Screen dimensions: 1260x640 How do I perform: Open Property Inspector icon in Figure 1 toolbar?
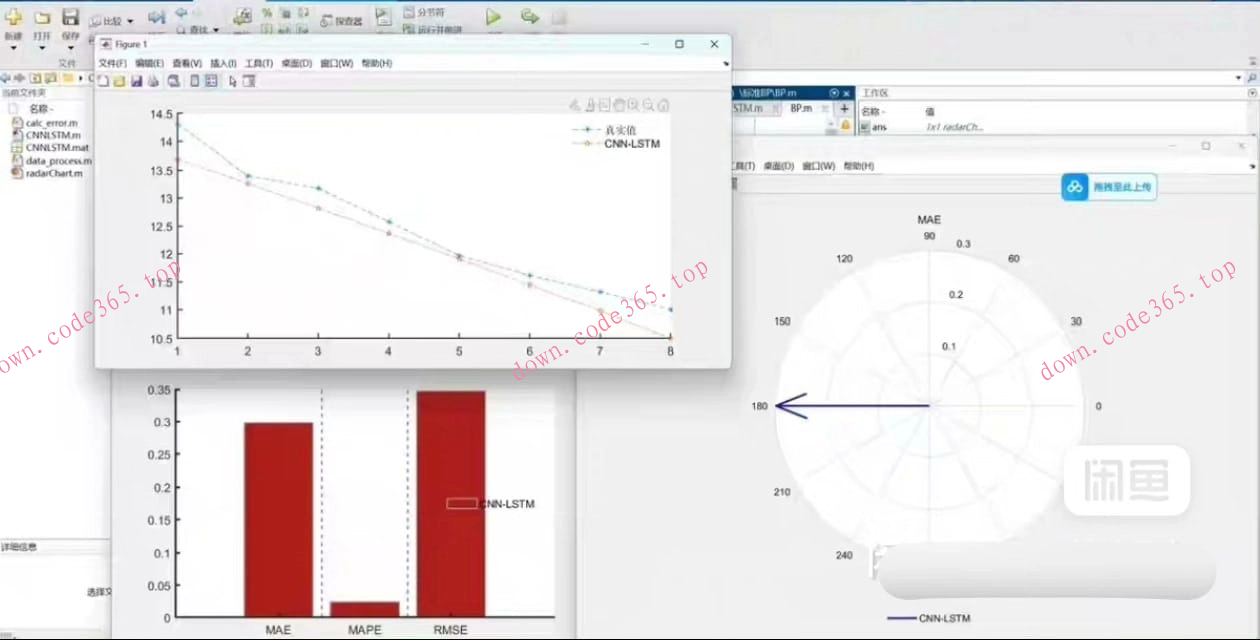tap(249, 81)
